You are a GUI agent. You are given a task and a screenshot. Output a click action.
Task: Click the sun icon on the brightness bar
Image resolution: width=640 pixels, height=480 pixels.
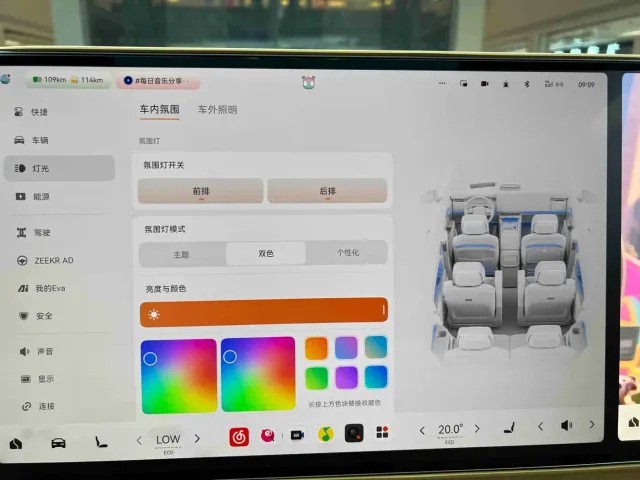tap(154, 315)
